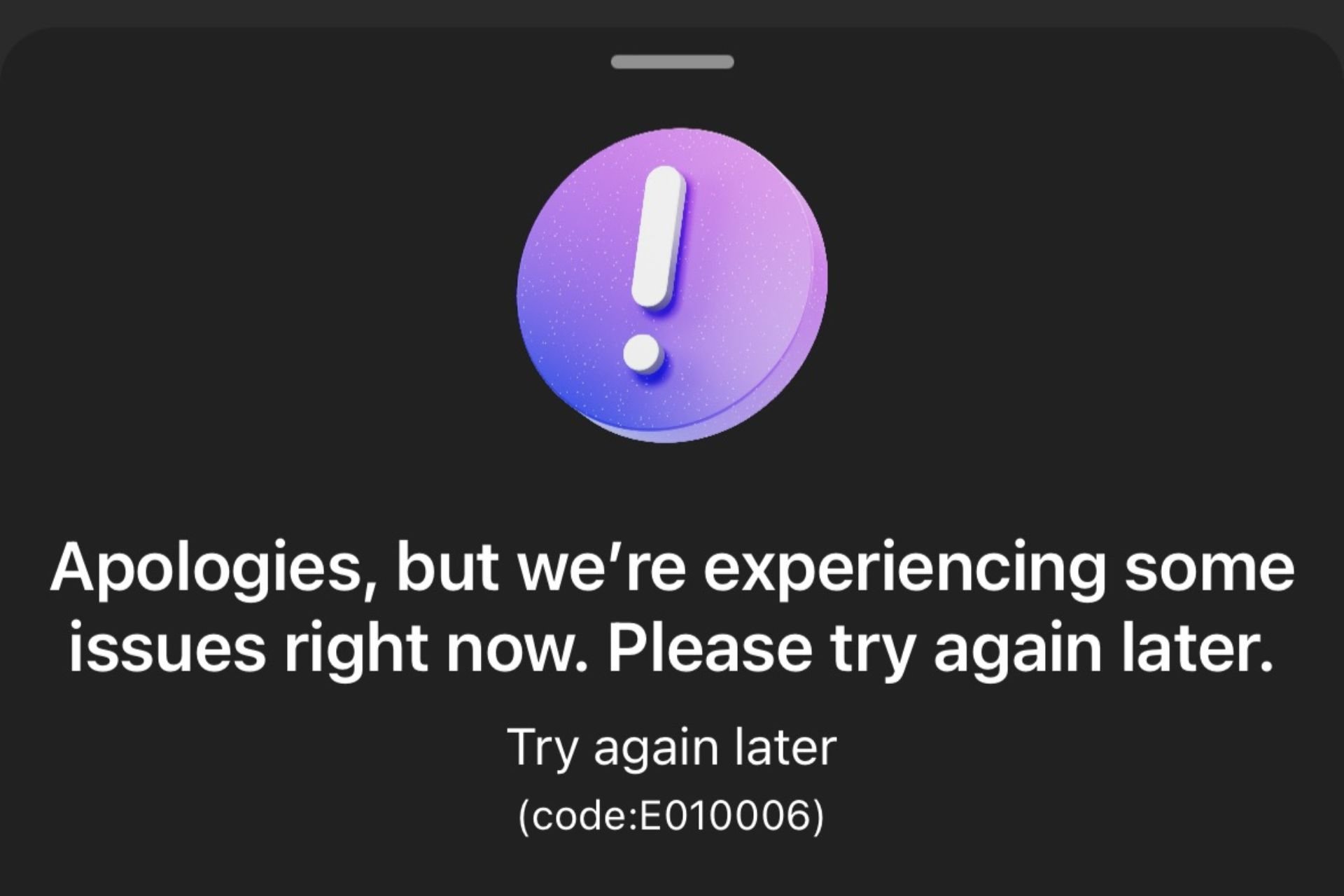Click the white exclamation mark bar
This screenshot has height=896, width=1344.
tap(658, 237)
